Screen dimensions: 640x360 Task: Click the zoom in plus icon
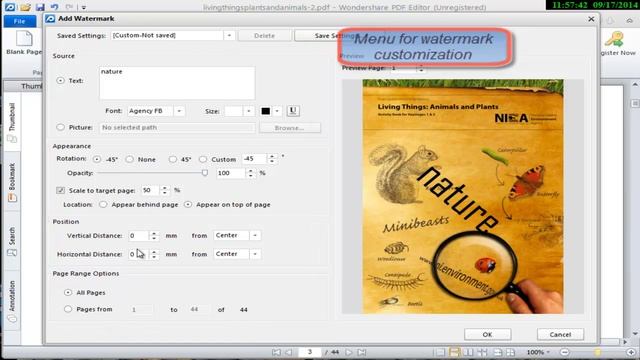(x=631, y=352)
